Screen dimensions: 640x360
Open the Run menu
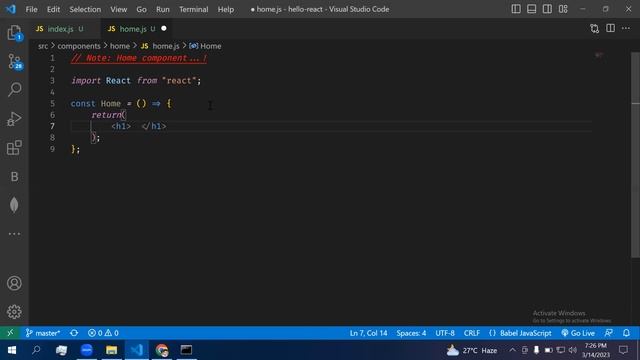click(x=162, y=9)
